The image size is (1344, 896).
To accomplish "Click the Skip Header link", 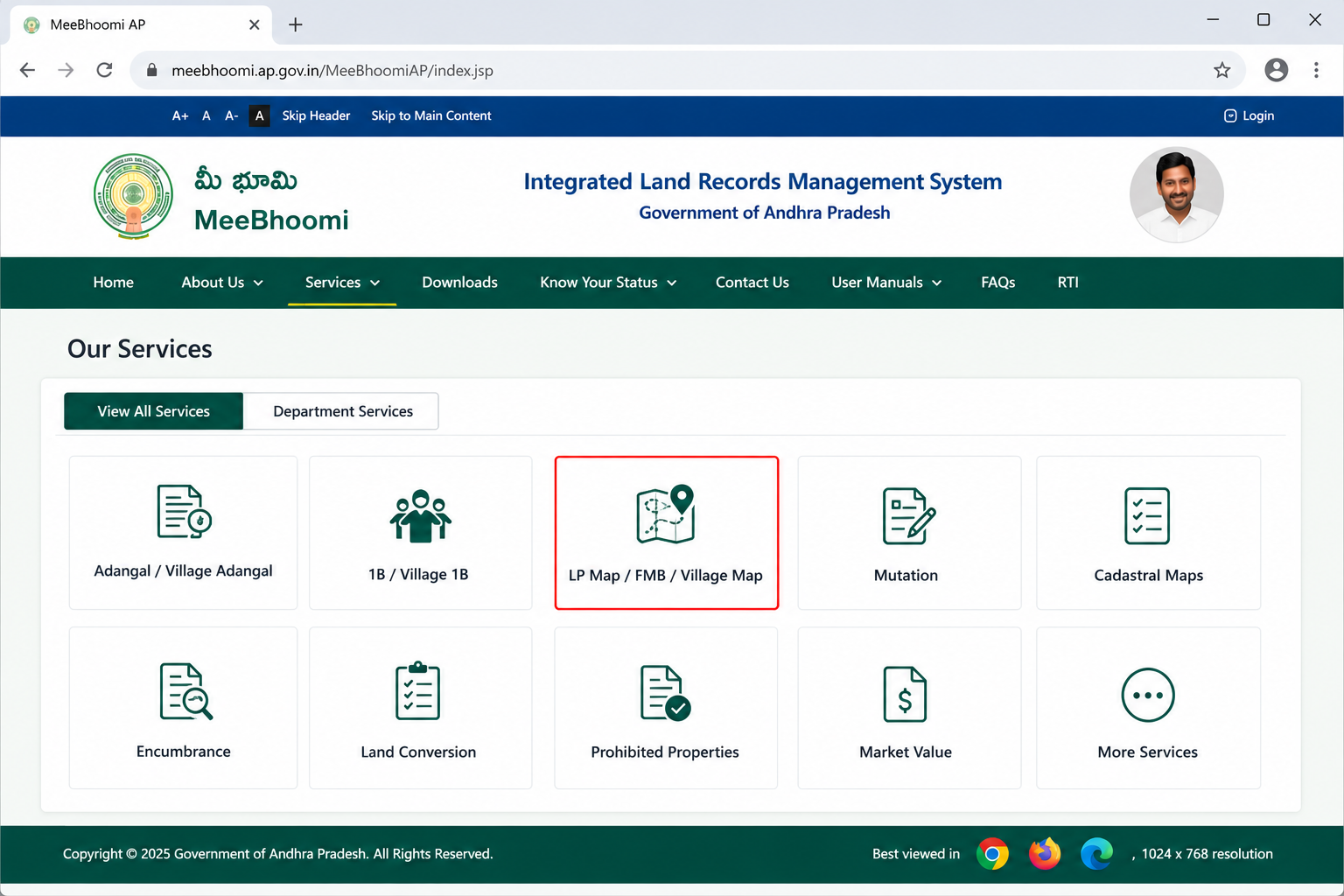I will click(316, 115).
